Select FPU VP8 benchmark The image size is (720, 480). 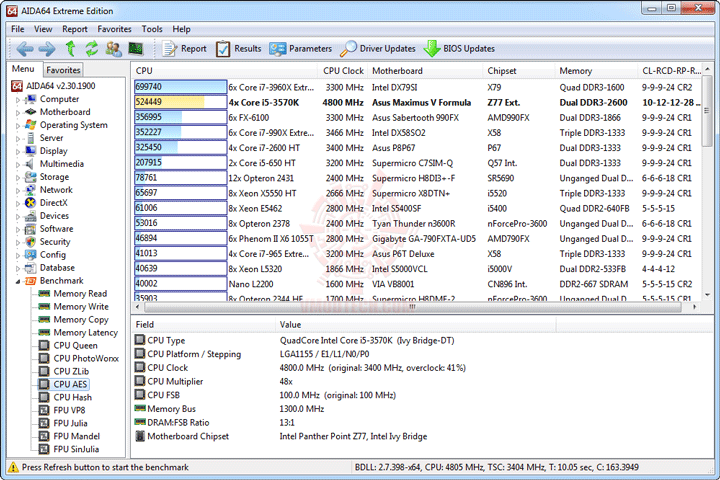coord(69,410)
